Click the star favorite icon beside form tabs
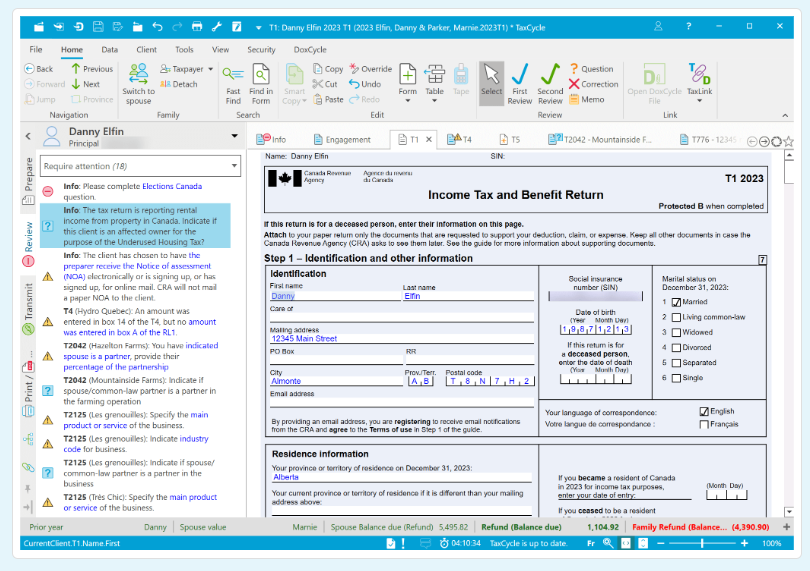This screenshot has height=571, width=810. (788, 141)
